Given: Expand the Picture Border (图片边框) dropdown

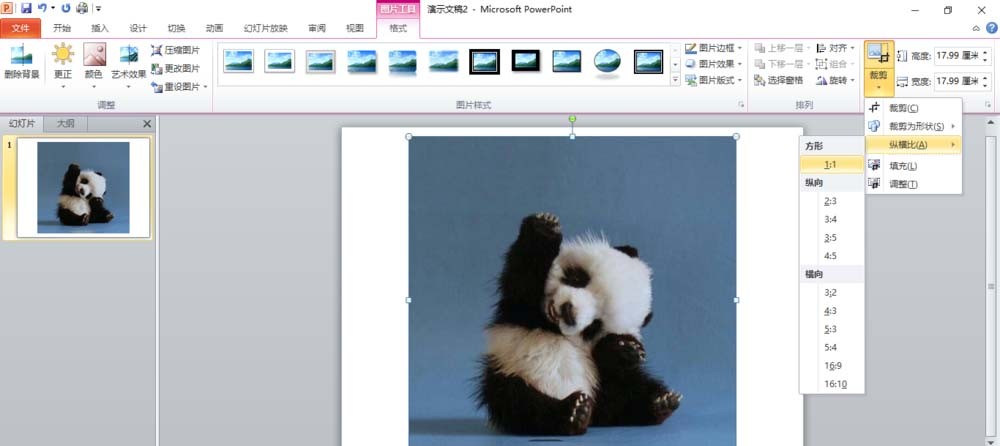Looking at the screenshot, I should click(x=714, y=48).
